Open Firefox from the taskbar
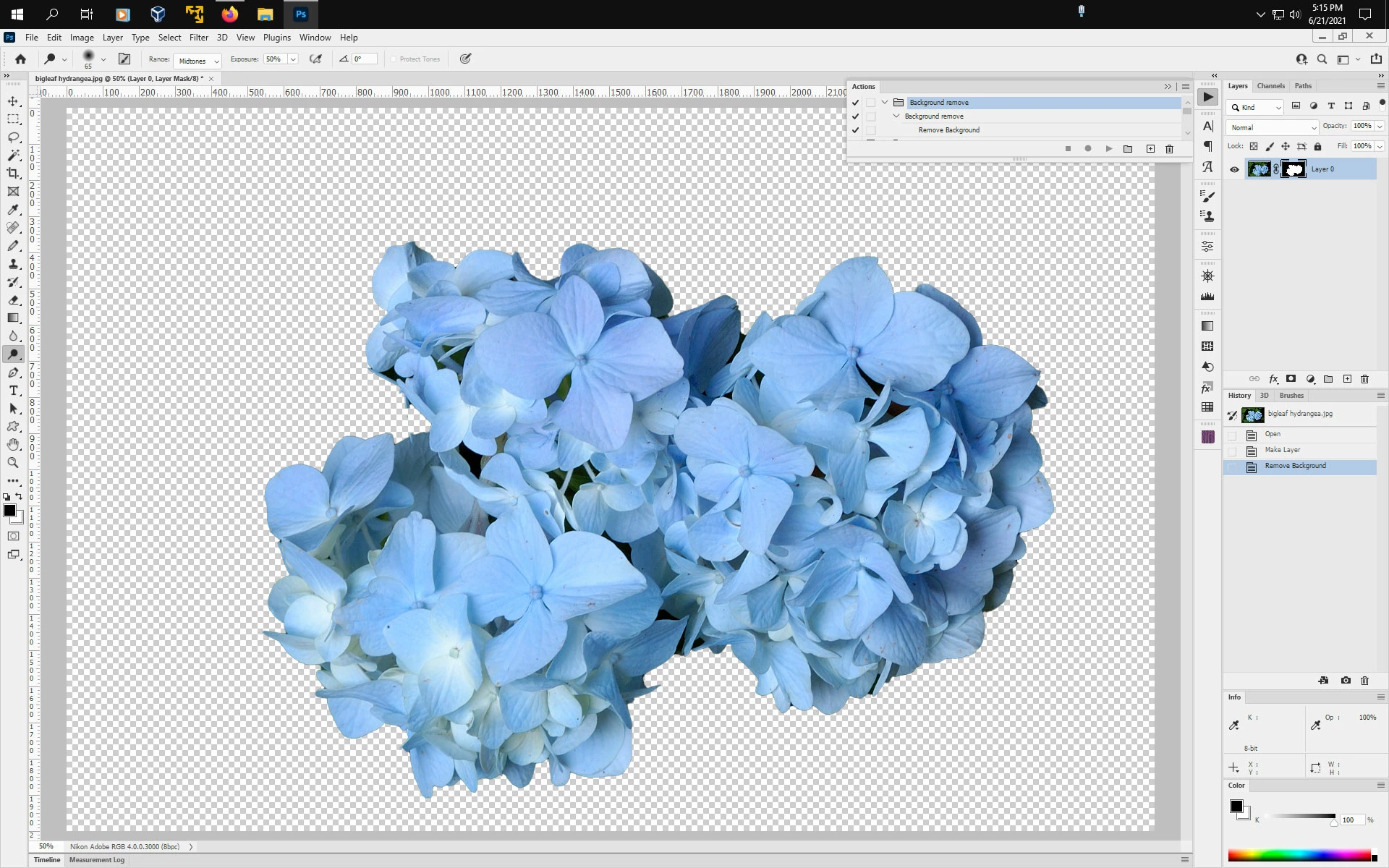 point(230,14)
